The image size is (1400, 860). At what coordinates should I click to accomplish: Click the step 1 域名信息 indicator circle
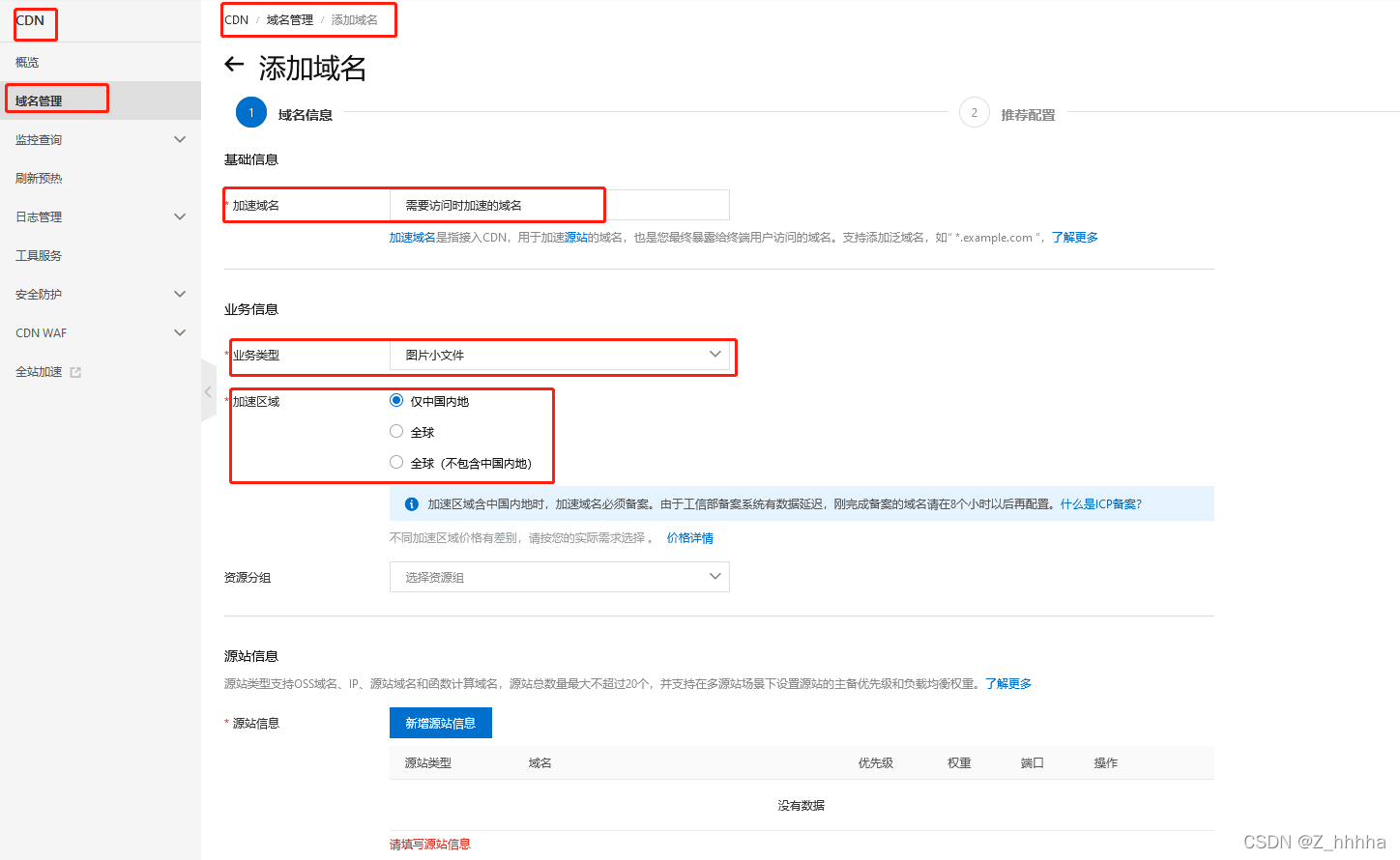point(250,112)
